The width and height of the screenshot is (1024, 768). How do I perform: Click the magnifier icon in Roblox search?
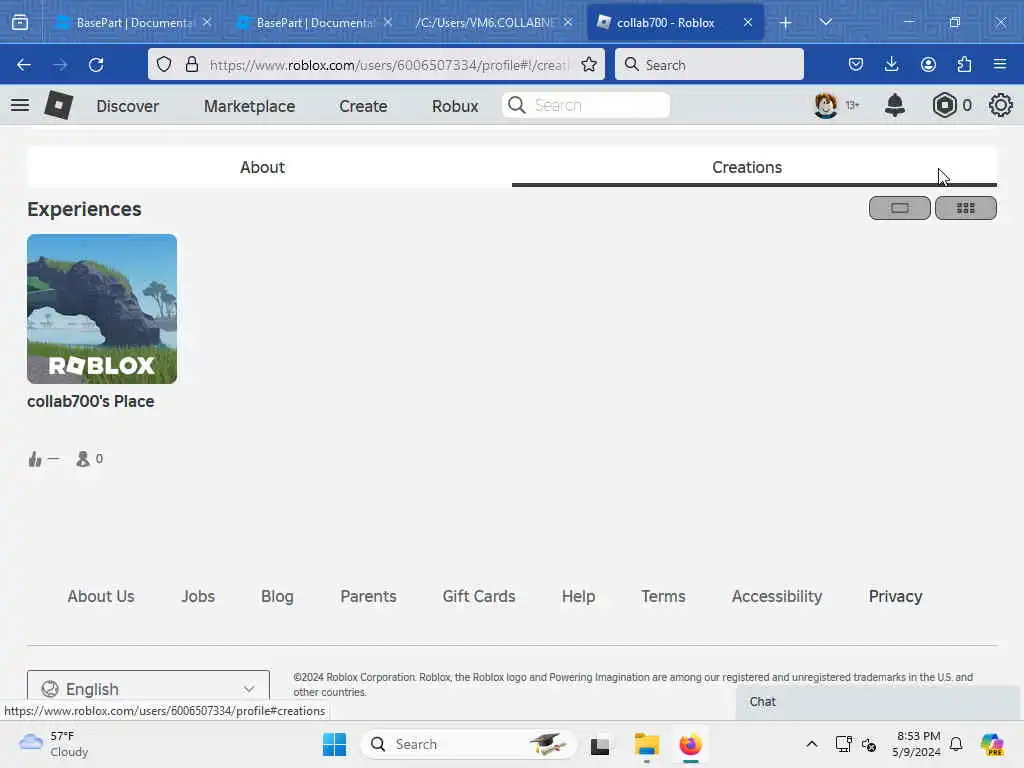[x=517, y=105]
